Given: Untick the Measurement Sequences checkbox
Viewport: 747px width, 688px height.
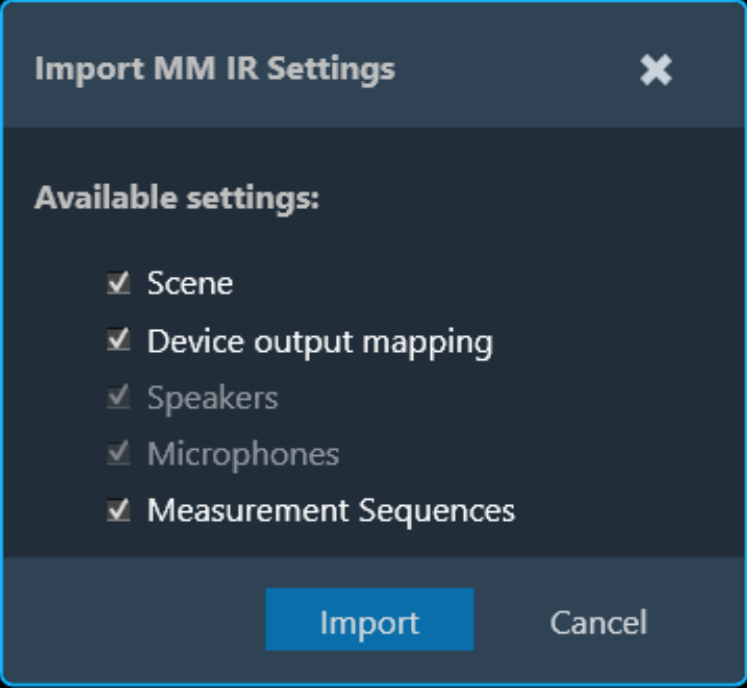Looking at the screenshot, I should click(119, 510).
